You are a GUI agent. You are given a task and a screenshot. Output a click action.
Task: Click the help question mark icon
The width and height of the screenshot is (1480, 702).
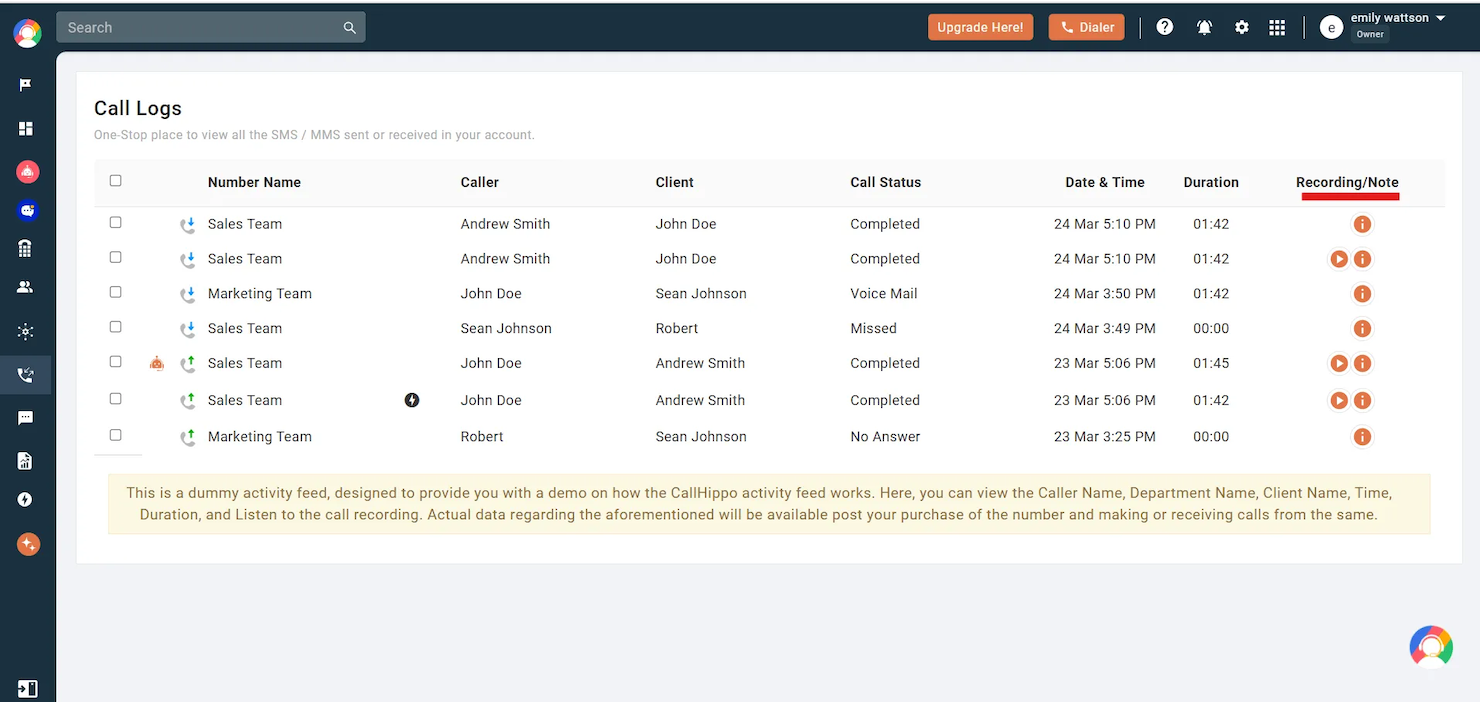[1164, 27]
